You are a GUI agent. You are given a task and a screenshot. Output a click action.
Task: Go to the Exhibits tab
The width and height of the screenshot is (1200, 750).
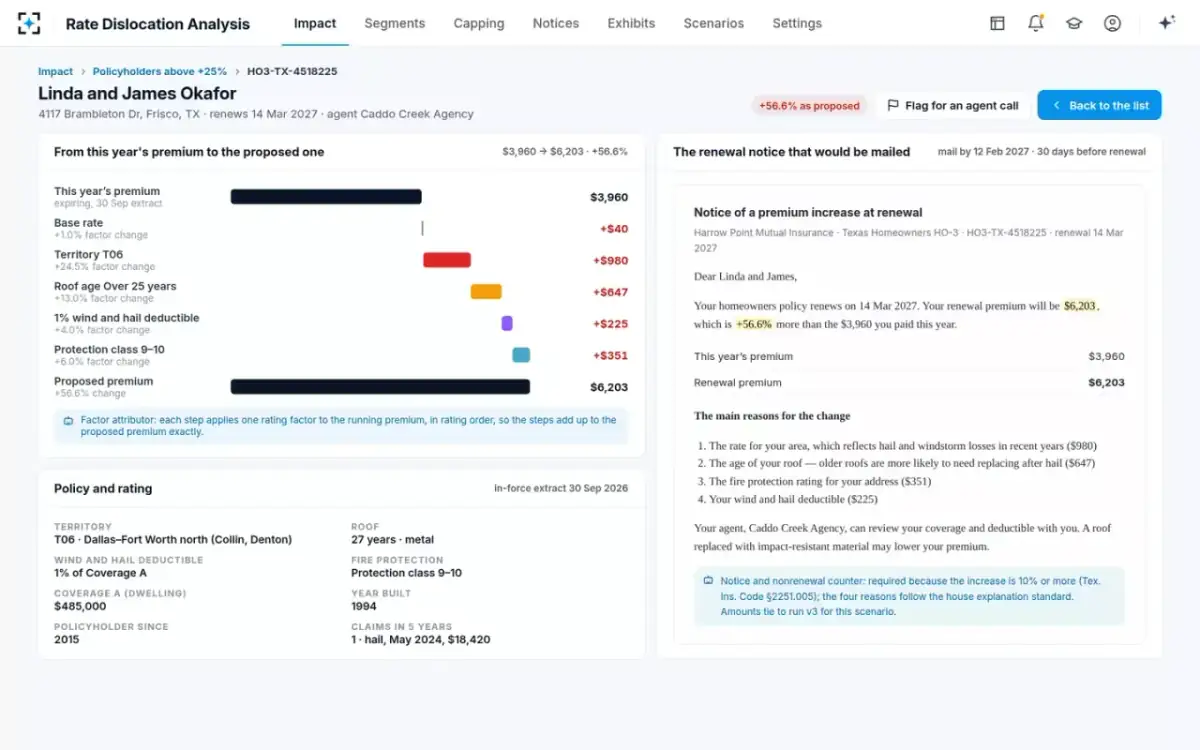[x=631, y=23]
